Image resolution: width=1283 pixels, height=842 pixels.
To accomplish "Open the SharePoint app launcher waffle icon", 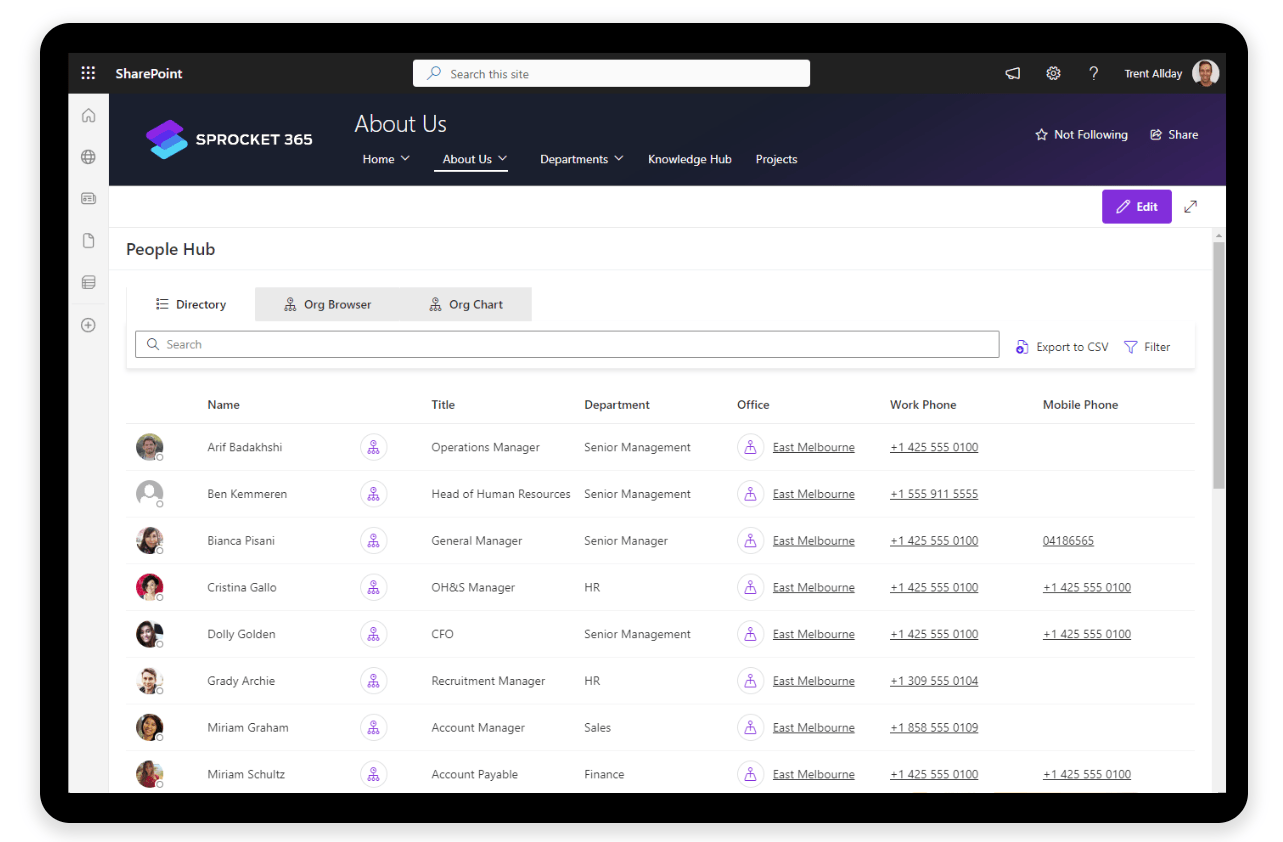I will (x=88, y=72).
